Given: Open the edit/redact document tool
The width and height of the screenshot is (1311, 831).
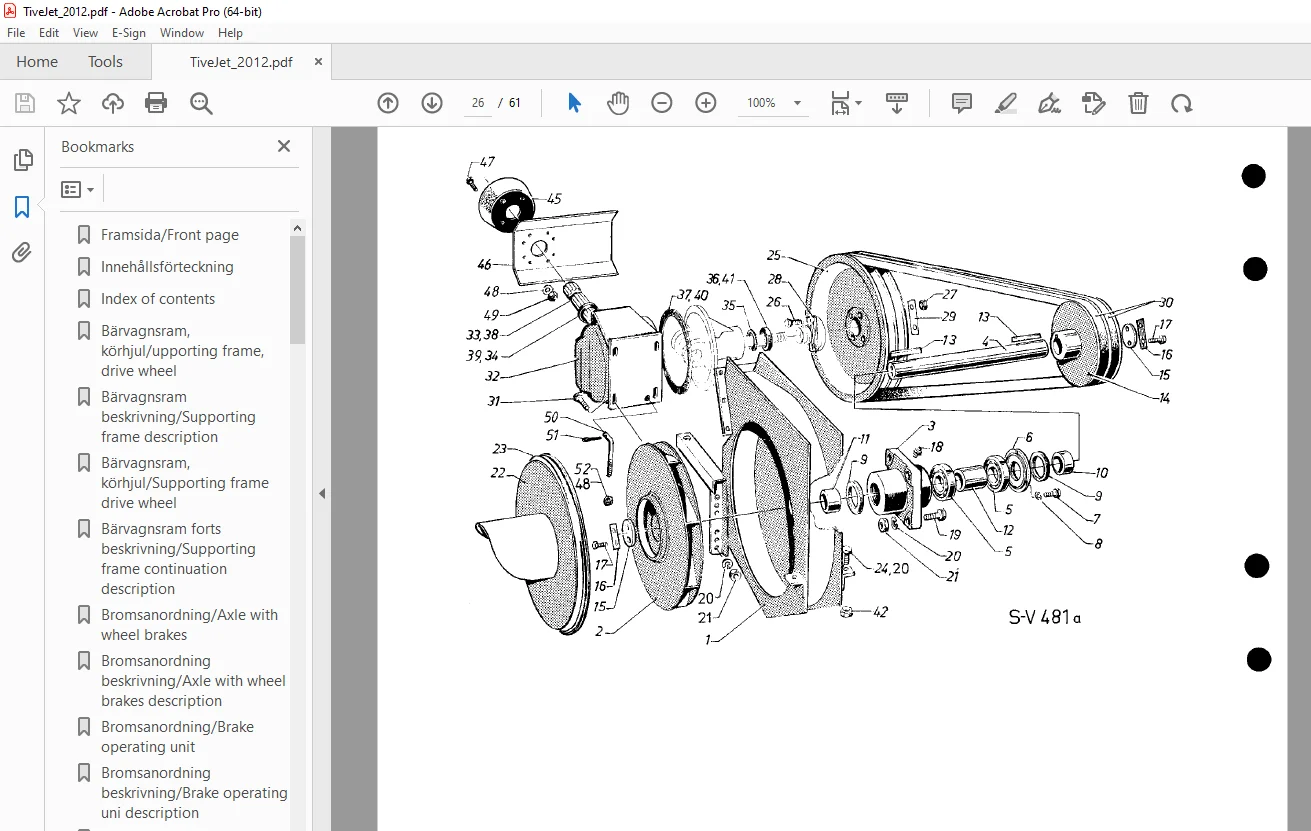Looking at the screenshot, I should coord(1094,103).
